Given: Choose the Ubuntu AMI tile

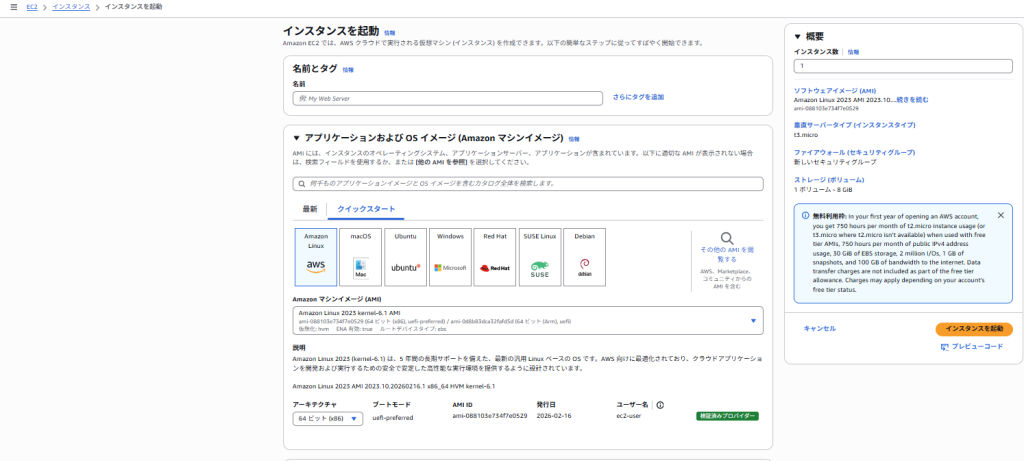Looking at the screenshot, I should [405, 255].
